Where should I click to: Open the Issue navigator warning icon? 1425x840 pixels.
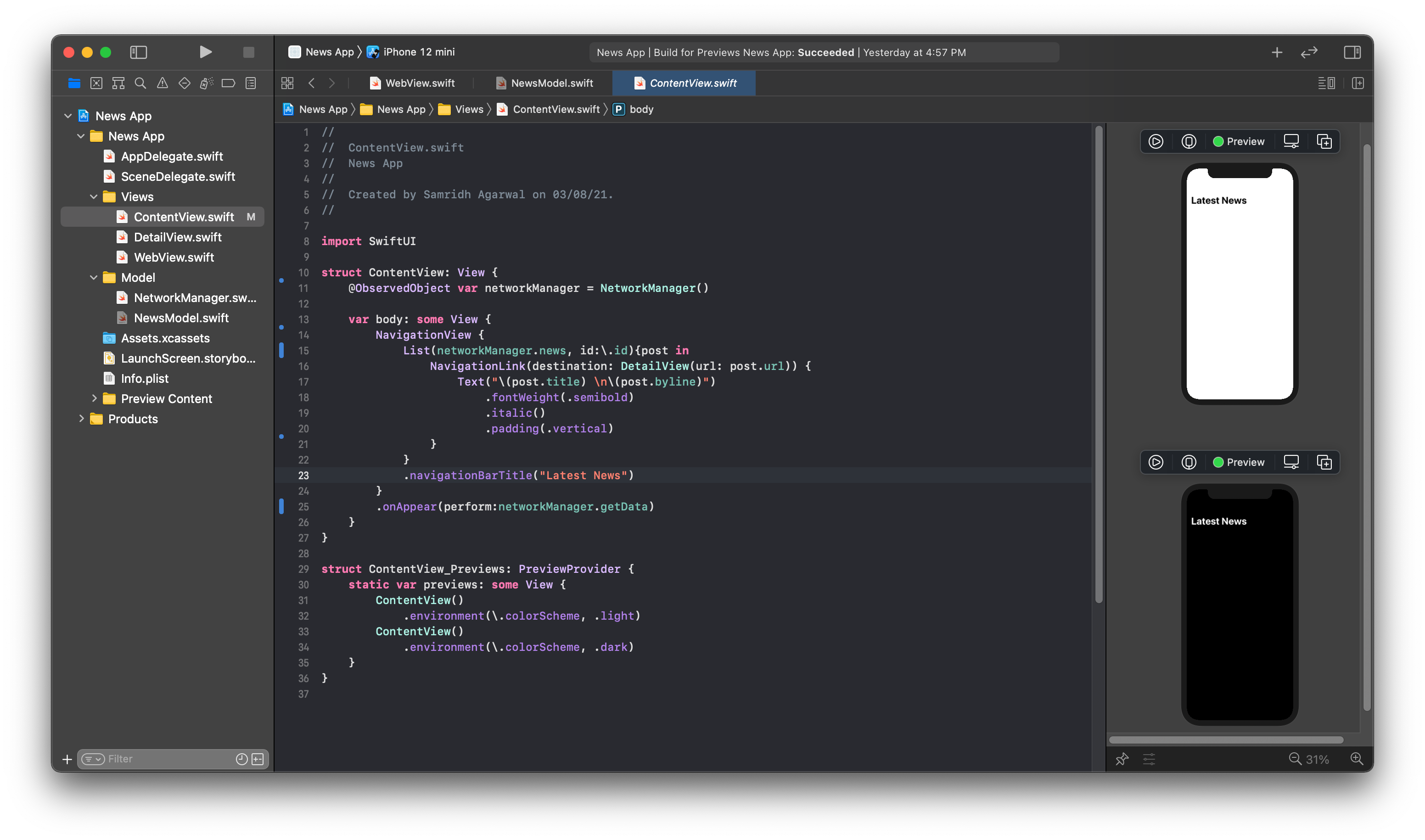point(163,83)
